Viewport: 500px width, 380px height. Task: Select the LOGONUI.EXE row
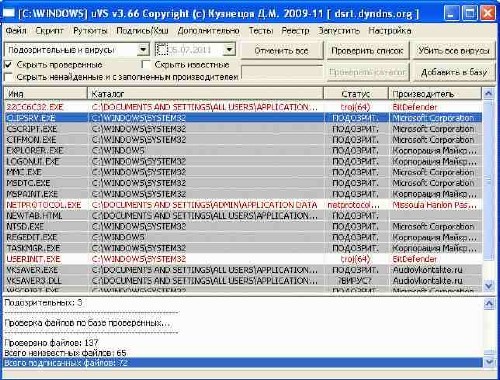click(x=243, y=162)
